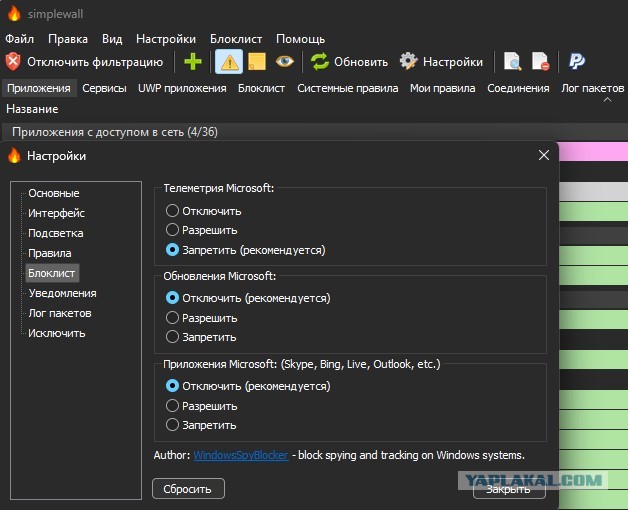Open Интерфейс settings category
The height and width of the screenshot is (510, 628).
tap(56, 213)
